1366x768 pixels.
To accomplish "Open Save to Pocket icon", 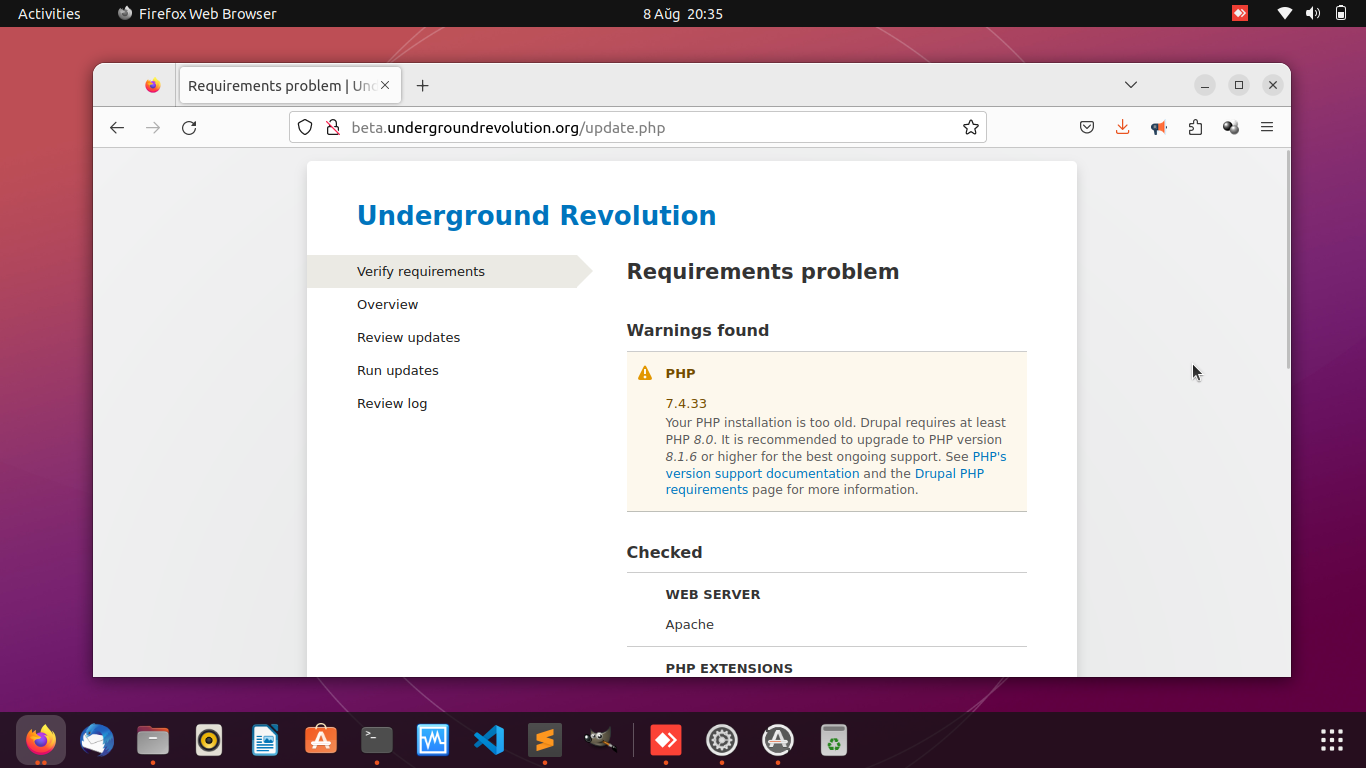I will coord(1087,127).
